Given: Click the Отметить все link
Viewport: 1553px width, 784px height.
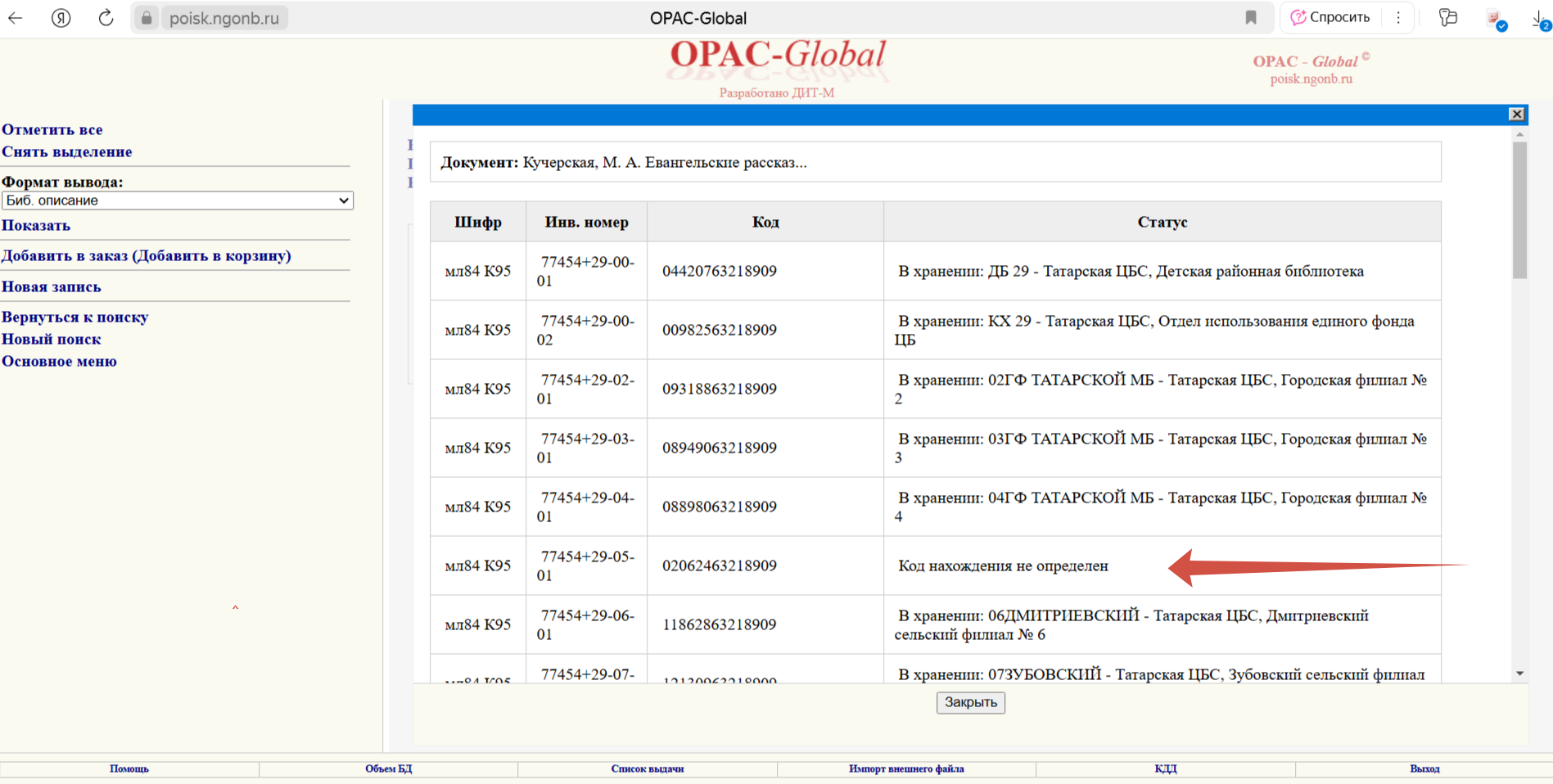Looking at the screenshot, I should click(52, 129).
